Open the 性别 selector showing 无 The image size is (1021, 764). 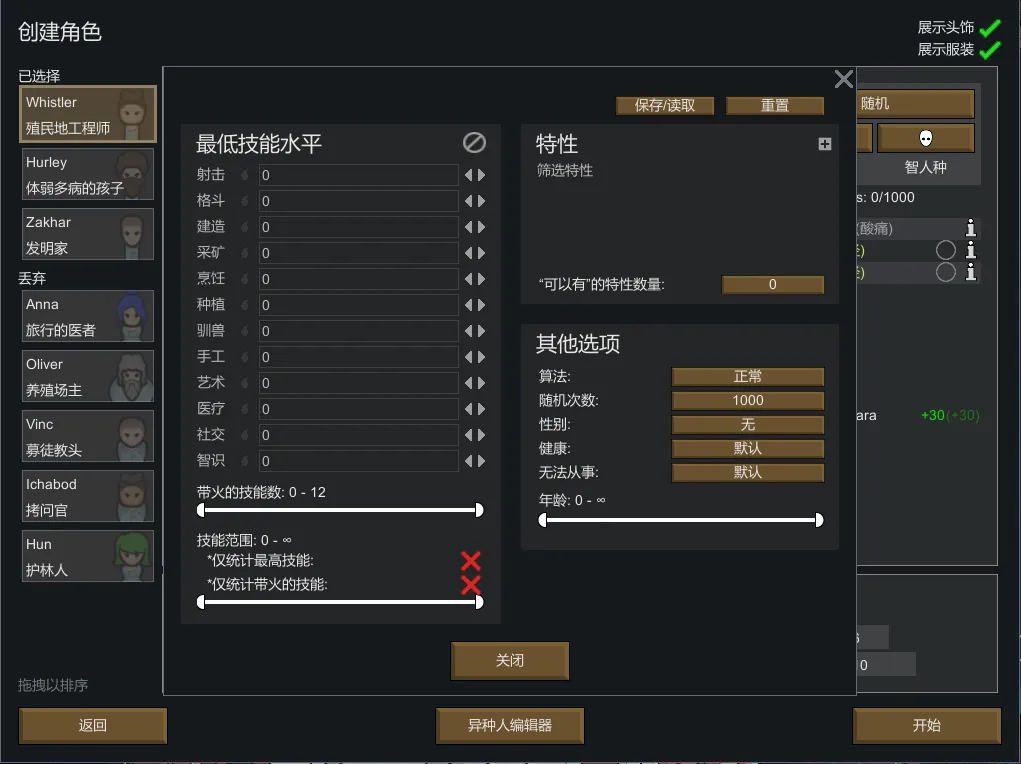pos(748,425)
